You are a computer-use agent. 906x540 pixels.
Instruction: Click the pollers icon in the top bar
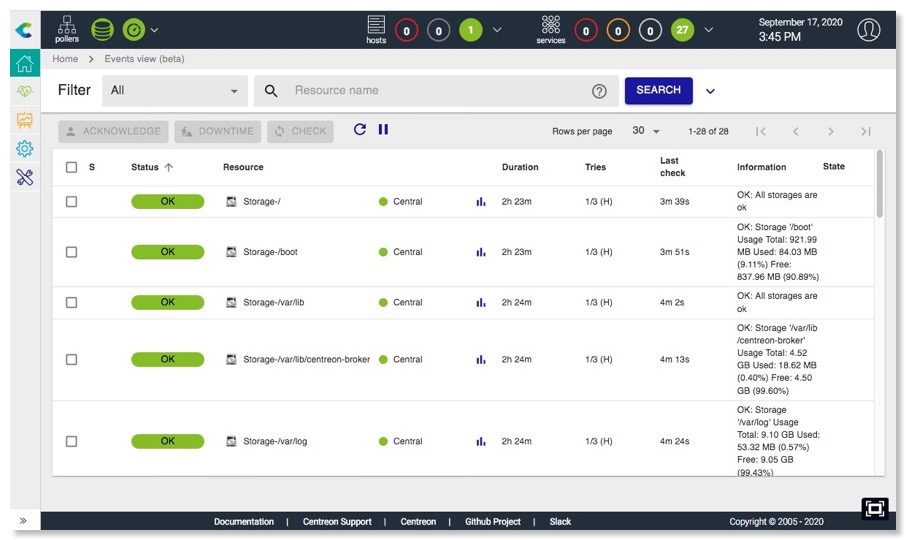[x=67, y=29]
